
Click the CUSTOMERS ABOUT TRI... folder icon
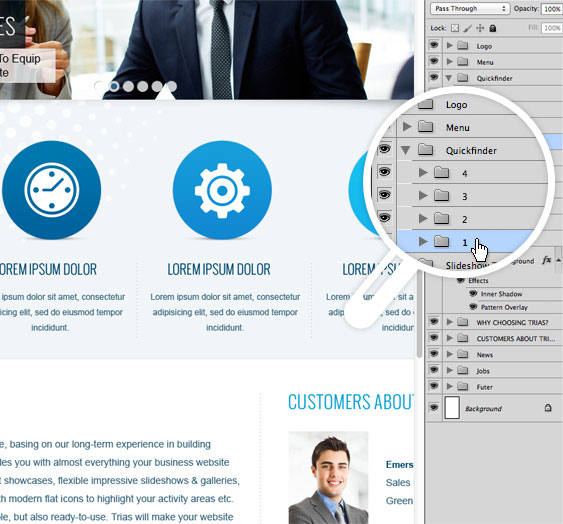click(x=462, y=338)
